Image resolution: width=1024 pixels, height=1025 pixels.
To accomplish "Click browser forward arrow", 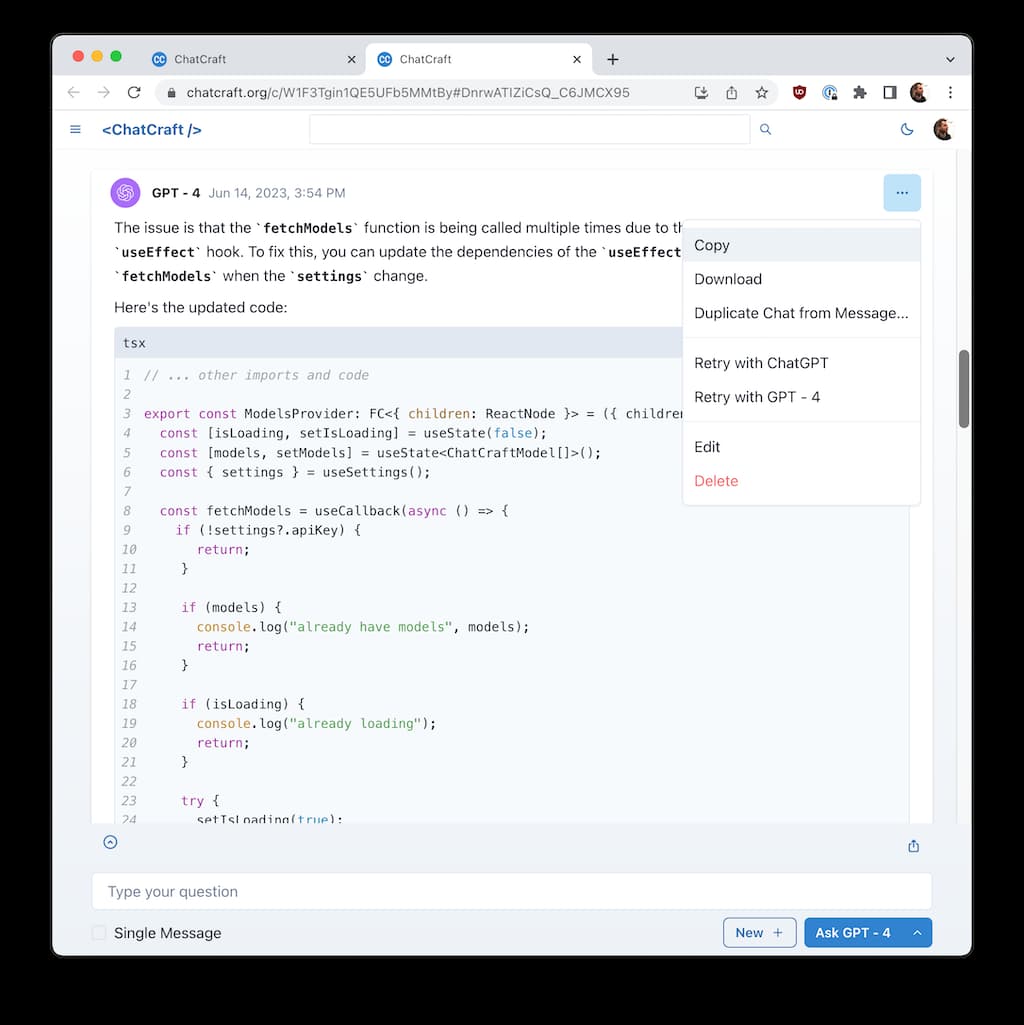I will [103, 93].
